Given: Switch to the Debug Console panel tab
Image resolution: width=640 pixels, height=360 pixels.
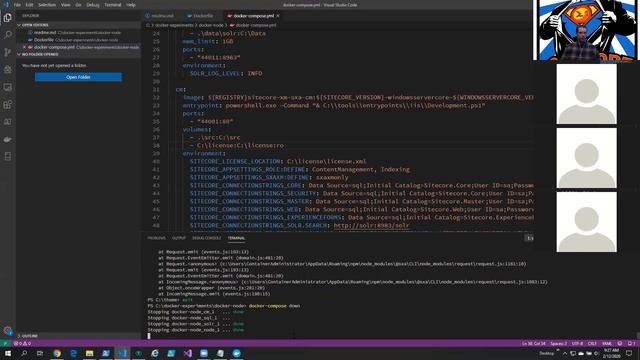Looking at the screenshot, I should pos(207,238).
